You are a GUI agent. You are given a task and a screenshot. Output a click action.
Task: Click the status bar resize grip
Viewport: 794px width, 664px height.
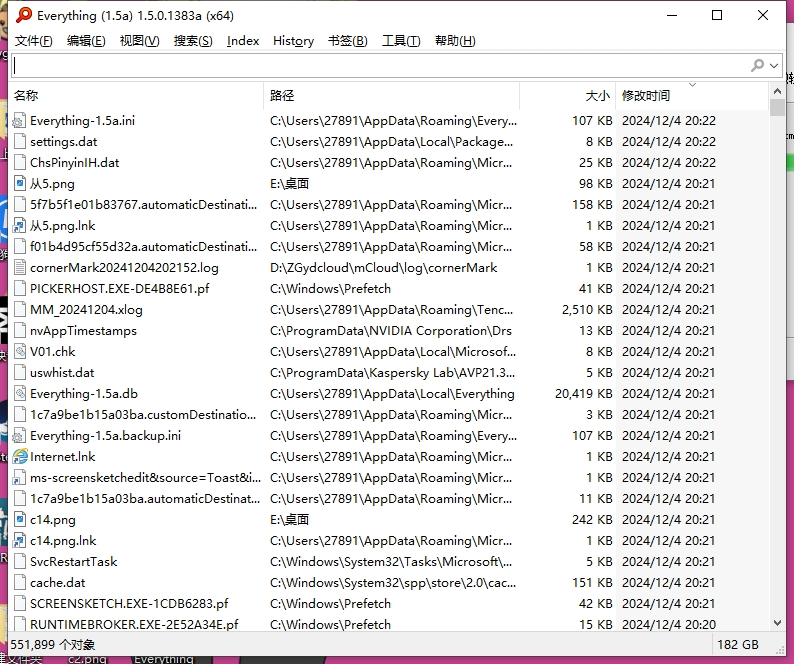(780, 648)
